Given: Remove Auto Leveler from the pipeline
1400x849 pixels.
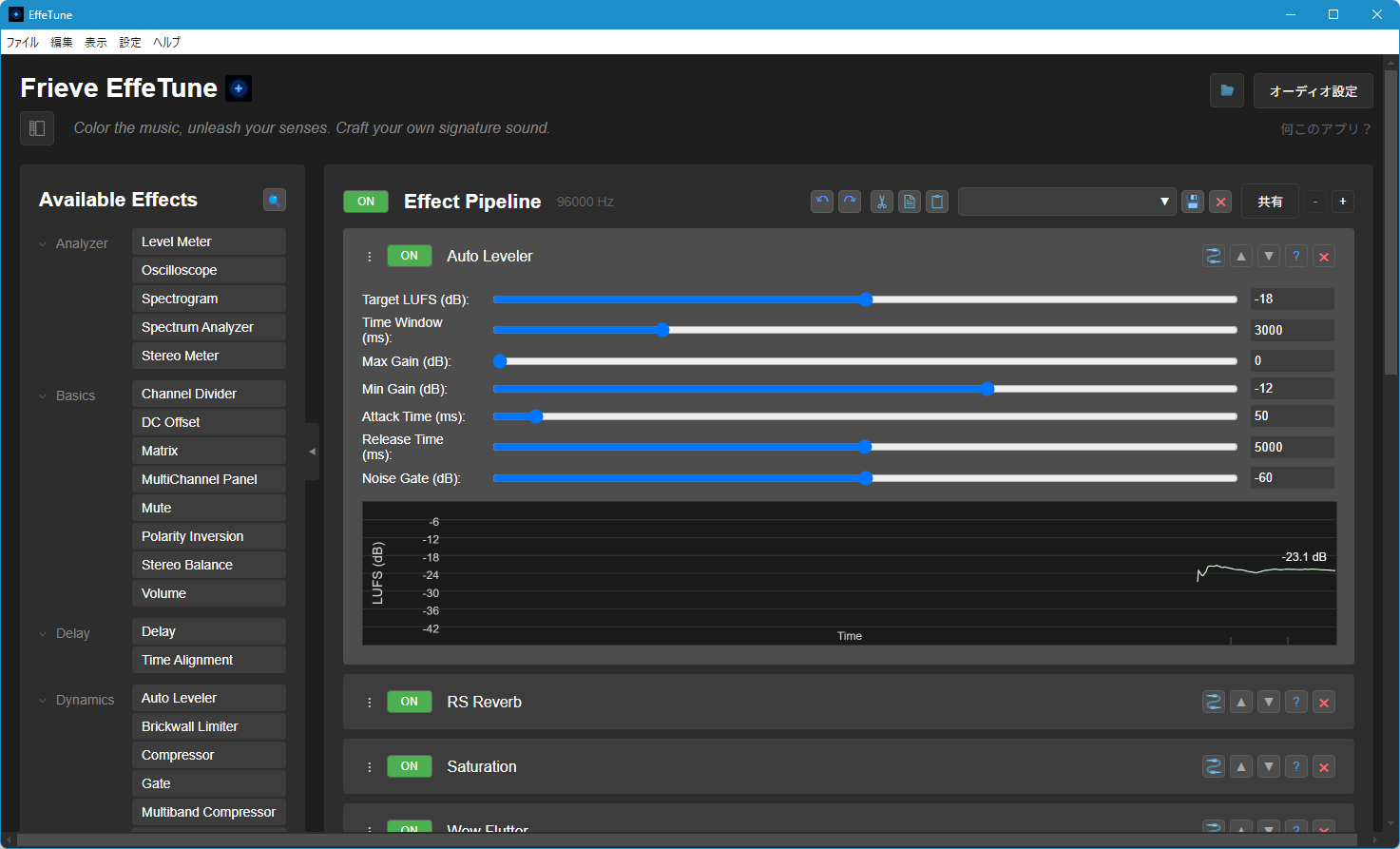Looking at the screenshot, I should pyautogui.click(x=1324, y=256).
